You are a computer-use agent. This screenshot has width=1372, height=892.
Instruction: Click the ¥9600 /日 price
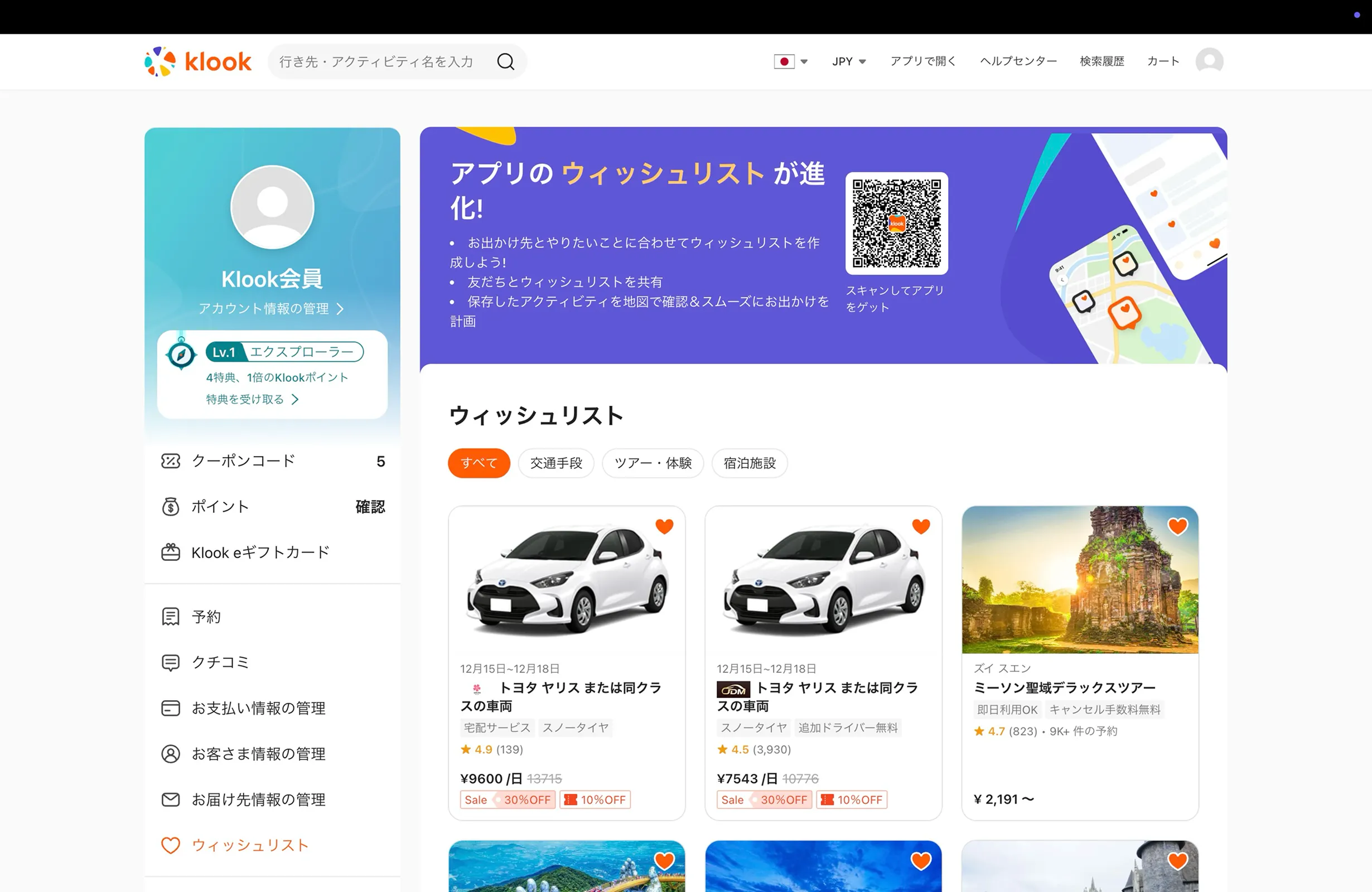(x=491, y=778)
